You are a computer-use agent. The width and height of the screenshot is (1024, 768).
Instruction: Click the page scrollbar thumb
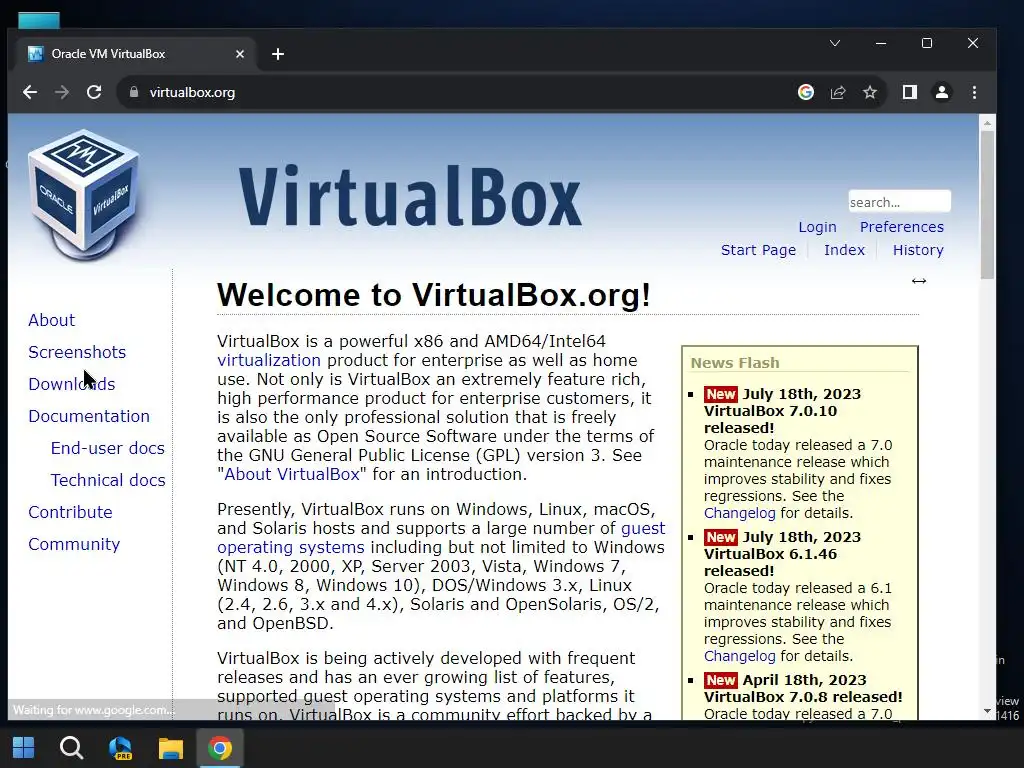pyautogui.click(x=987, y=204)
